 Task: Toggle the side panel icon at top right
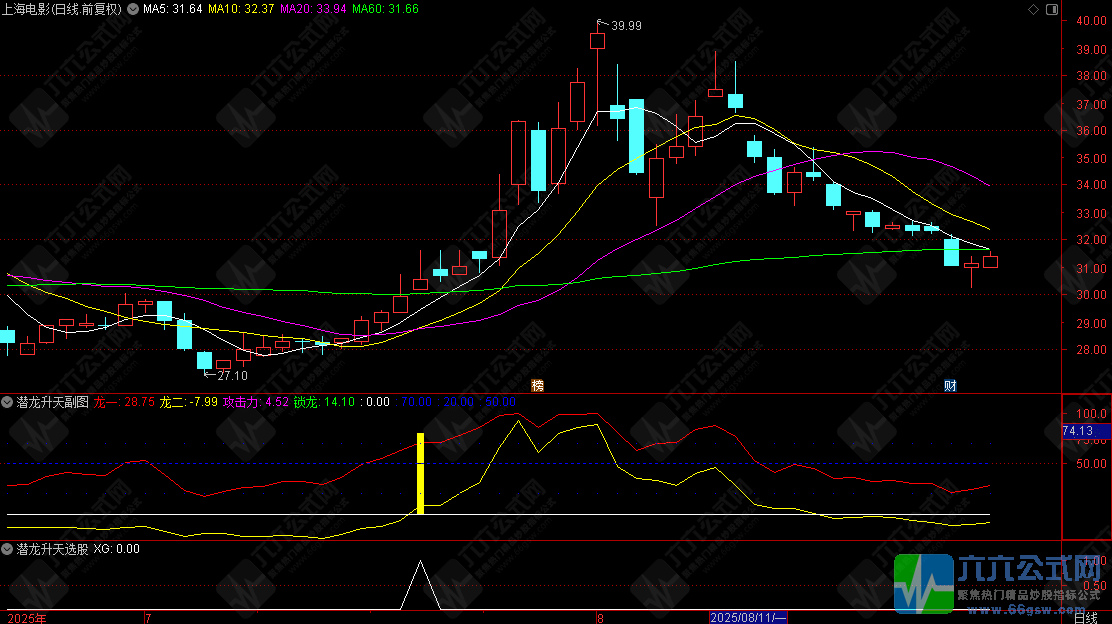point(1052,9)
